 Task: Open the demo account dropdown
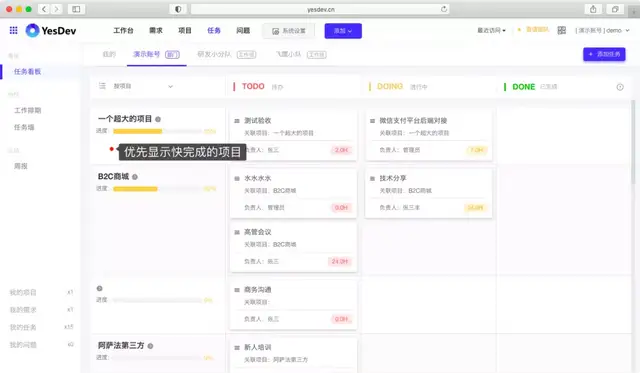point(602,31)
